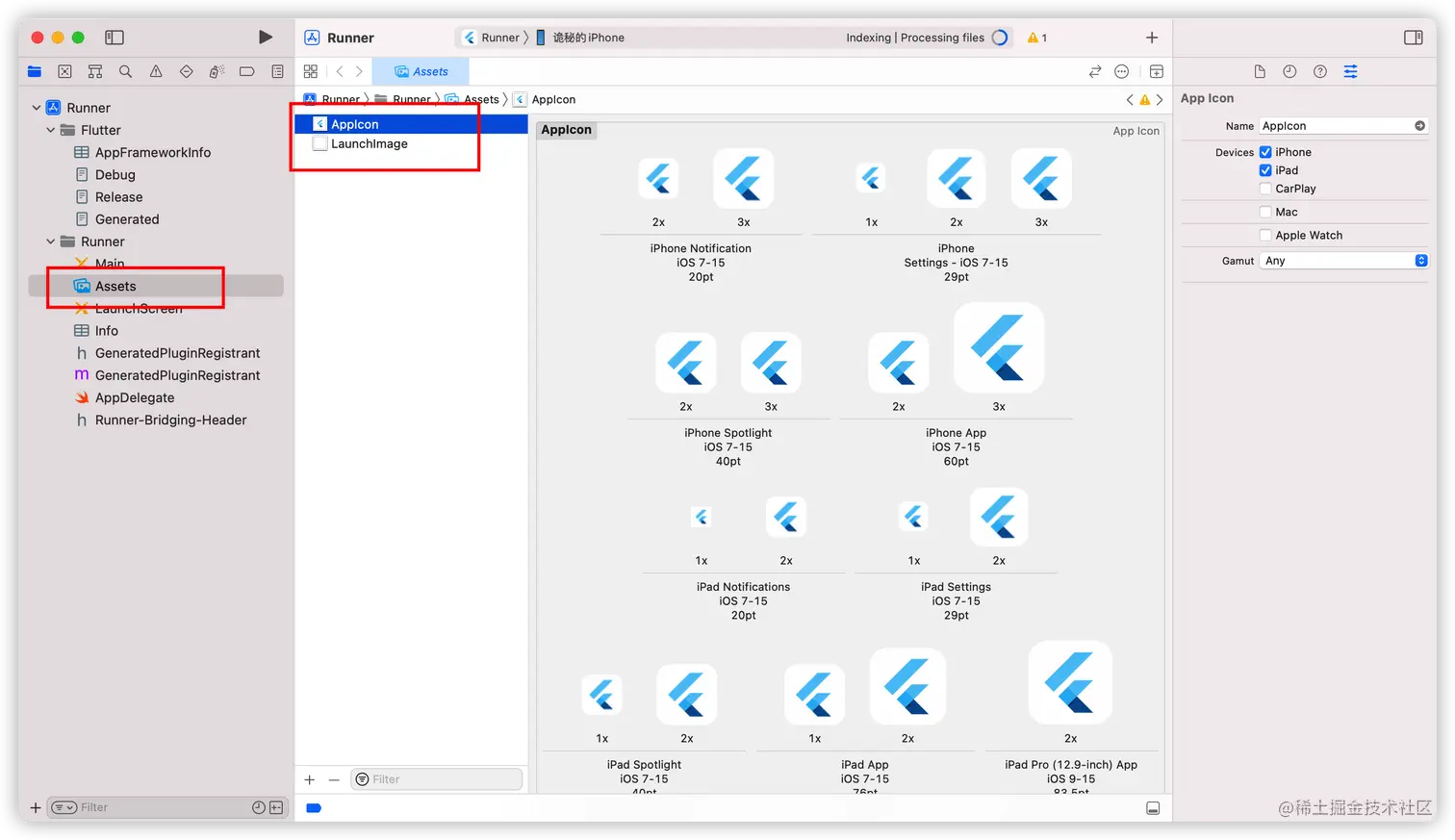This screenshot has width=1455, height=840.
Task: Open Info plist in the project navigator
Action: coord(107,330)
